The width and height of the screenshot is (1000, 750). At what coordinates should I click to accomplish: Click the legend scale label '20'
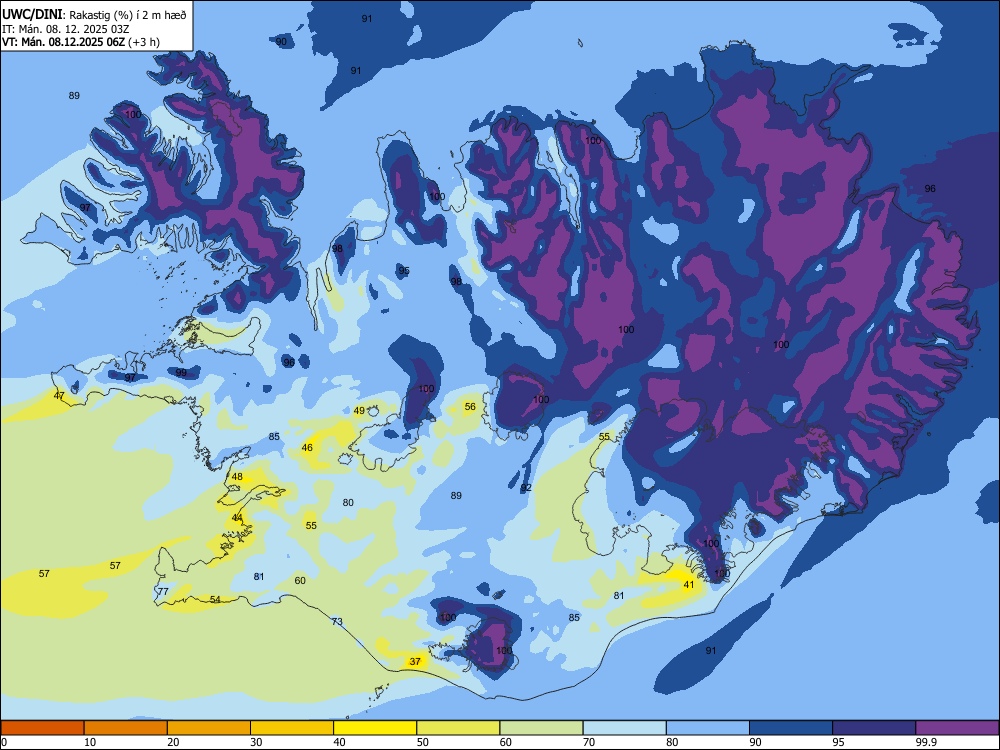click(x=173, y=742)
